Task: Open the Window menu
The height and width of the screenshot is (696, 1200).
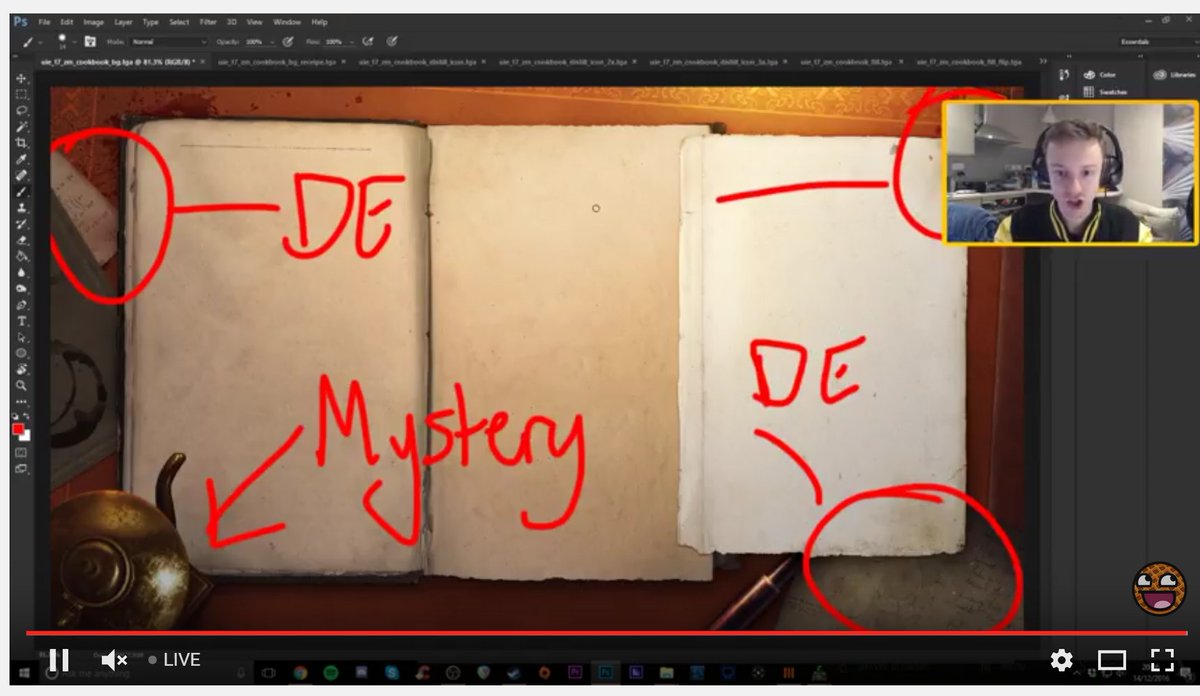Action: (x=287, y=22)
